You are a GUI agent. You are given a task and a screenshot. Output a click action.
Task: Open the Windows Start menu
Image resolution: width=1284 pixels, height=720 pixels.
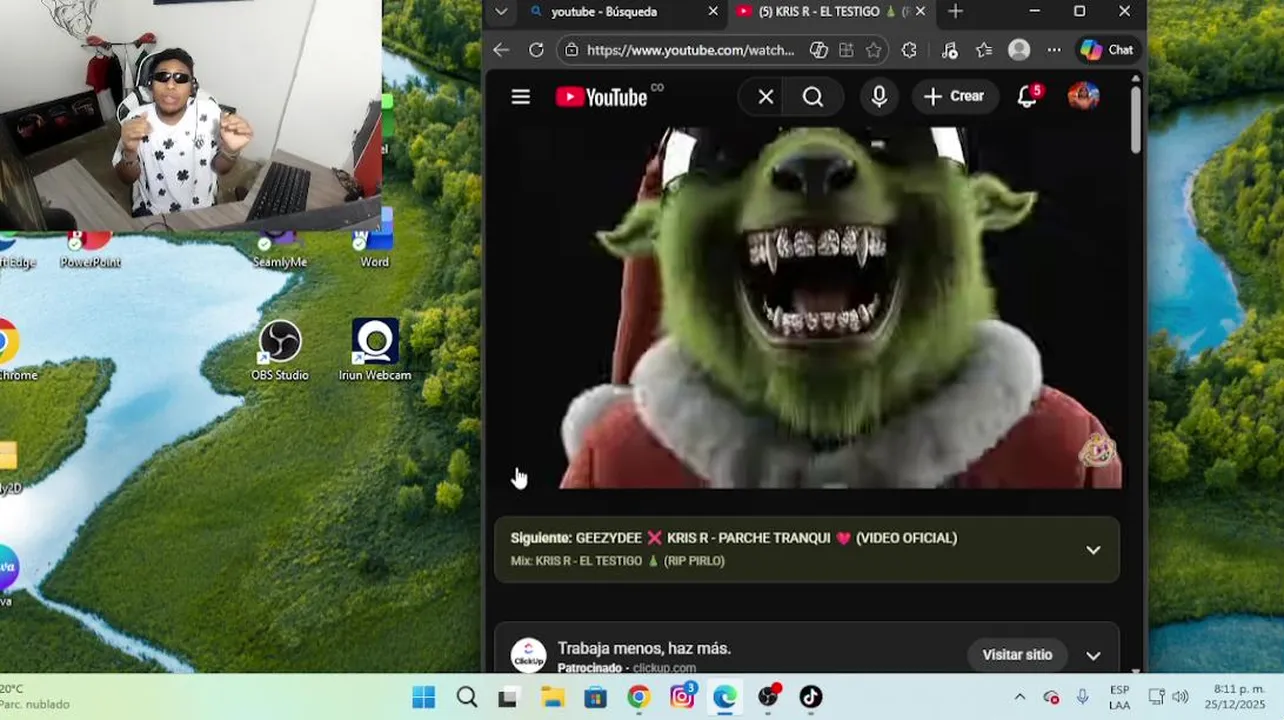coord(424,697)
